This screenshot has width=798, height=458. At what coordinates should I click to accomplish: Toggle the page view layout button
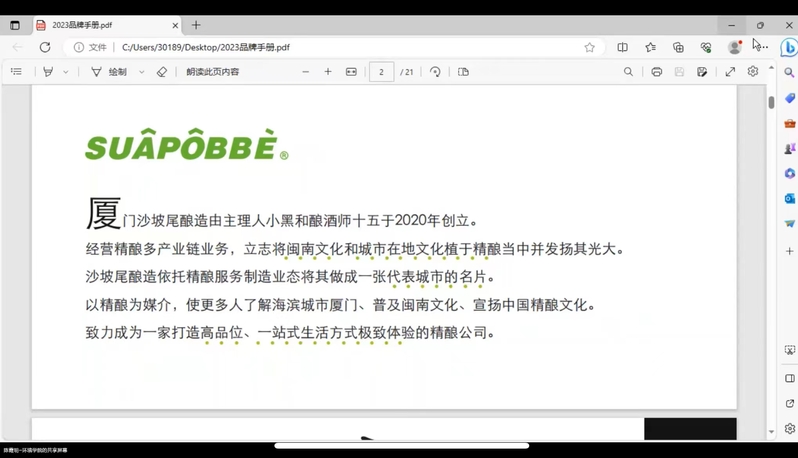463,72
